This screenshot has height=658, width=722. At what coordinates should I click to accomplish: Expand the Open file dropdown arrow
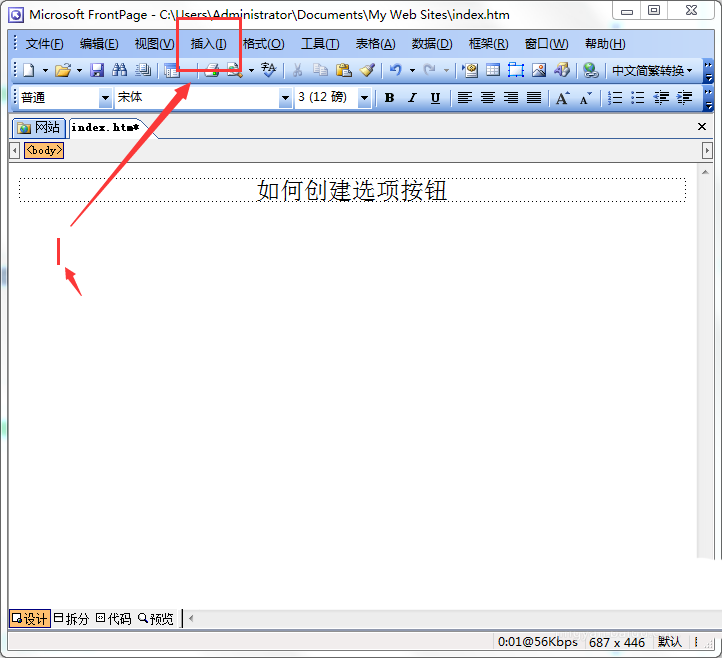(x=79, y=70)
